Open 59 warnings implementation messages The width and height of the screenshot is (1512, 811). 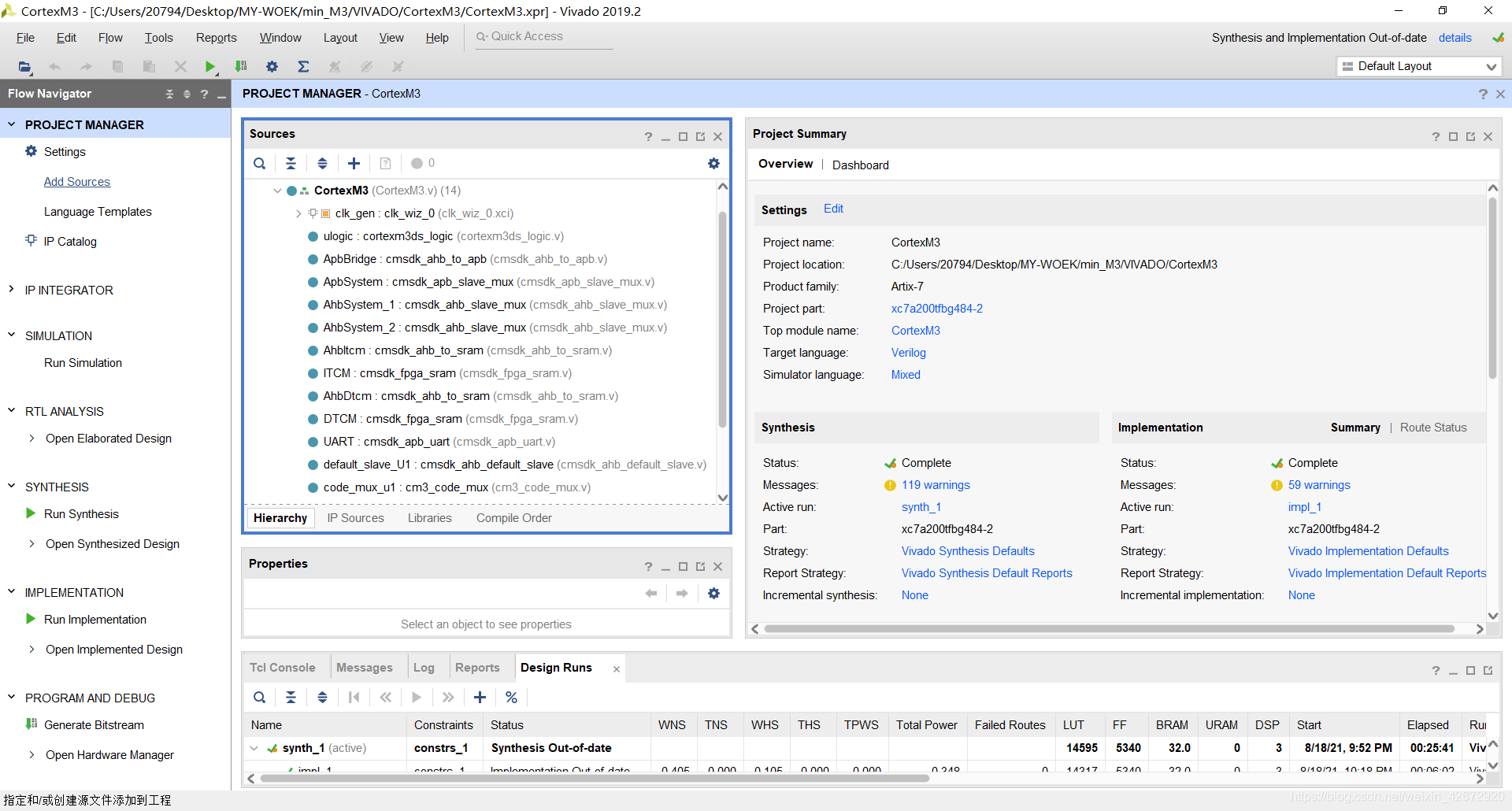click(1319, 485)
